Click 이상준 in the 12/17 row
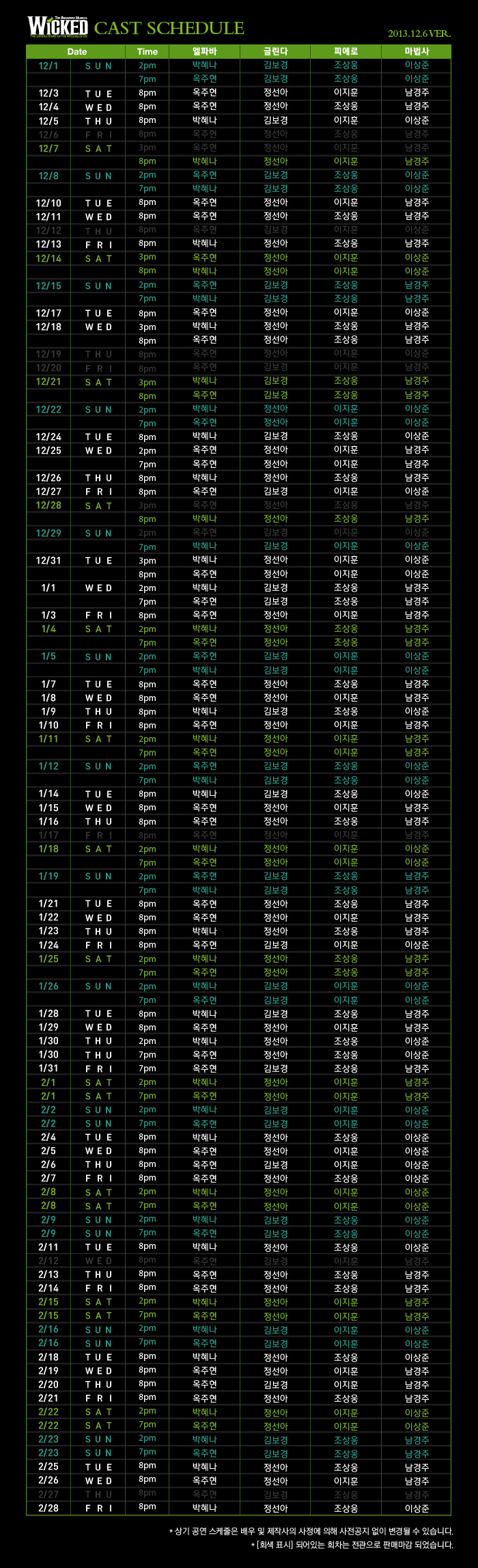 (417, 312)
